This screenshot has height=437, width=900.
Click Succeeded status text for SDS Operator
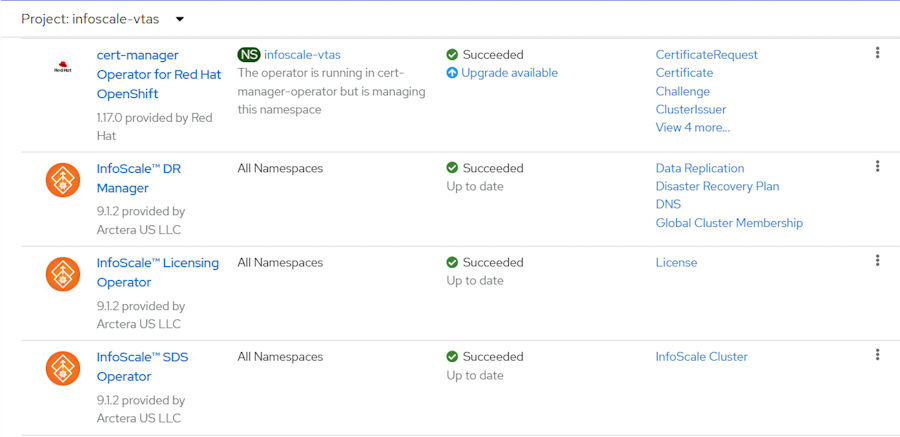pyautogui.click(x=493, y=357)
